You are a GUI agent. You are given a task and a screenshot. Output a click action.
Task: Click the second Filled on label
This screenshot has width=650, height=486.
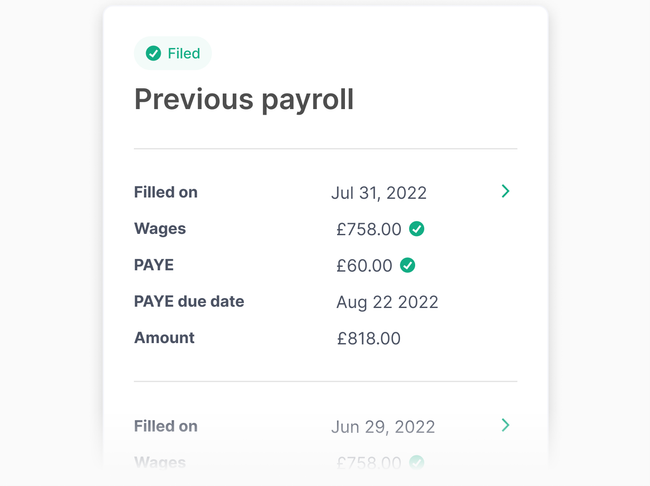pyautogui.click(x=166, y=426)
